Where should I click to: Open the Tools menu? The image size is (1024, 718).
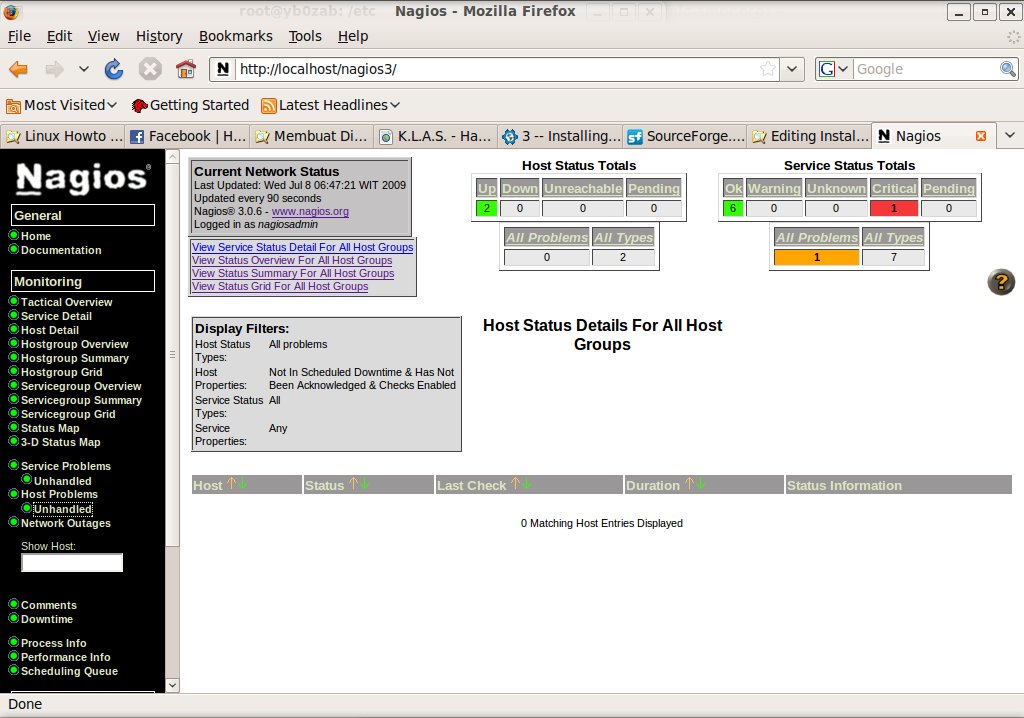[305, 36]
